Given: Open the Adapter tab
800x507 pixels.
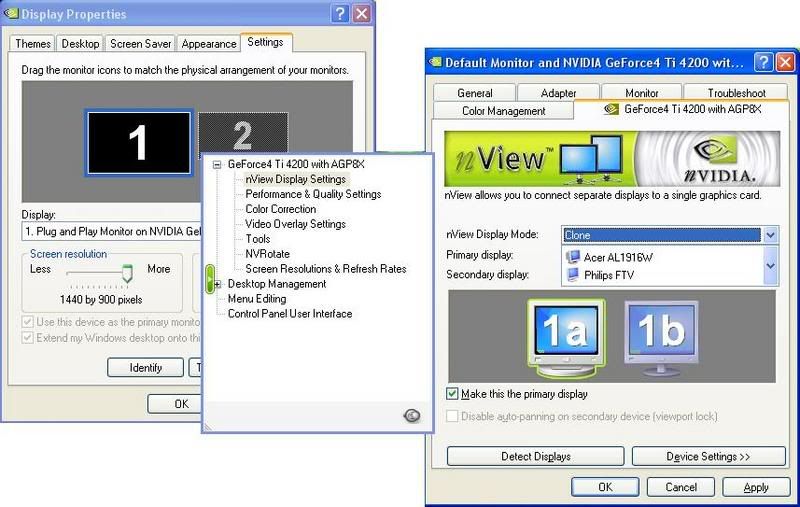Looking at the screenshot, I should point(558,92).
